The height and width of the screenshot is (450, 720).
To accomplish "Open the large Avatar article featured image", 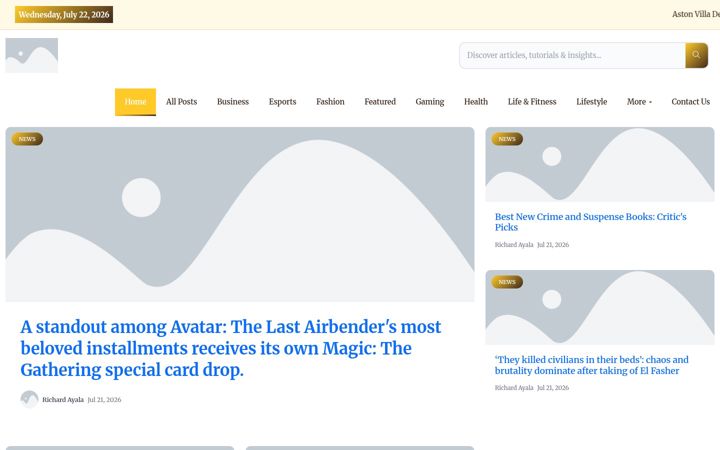I will coord(240,214).
